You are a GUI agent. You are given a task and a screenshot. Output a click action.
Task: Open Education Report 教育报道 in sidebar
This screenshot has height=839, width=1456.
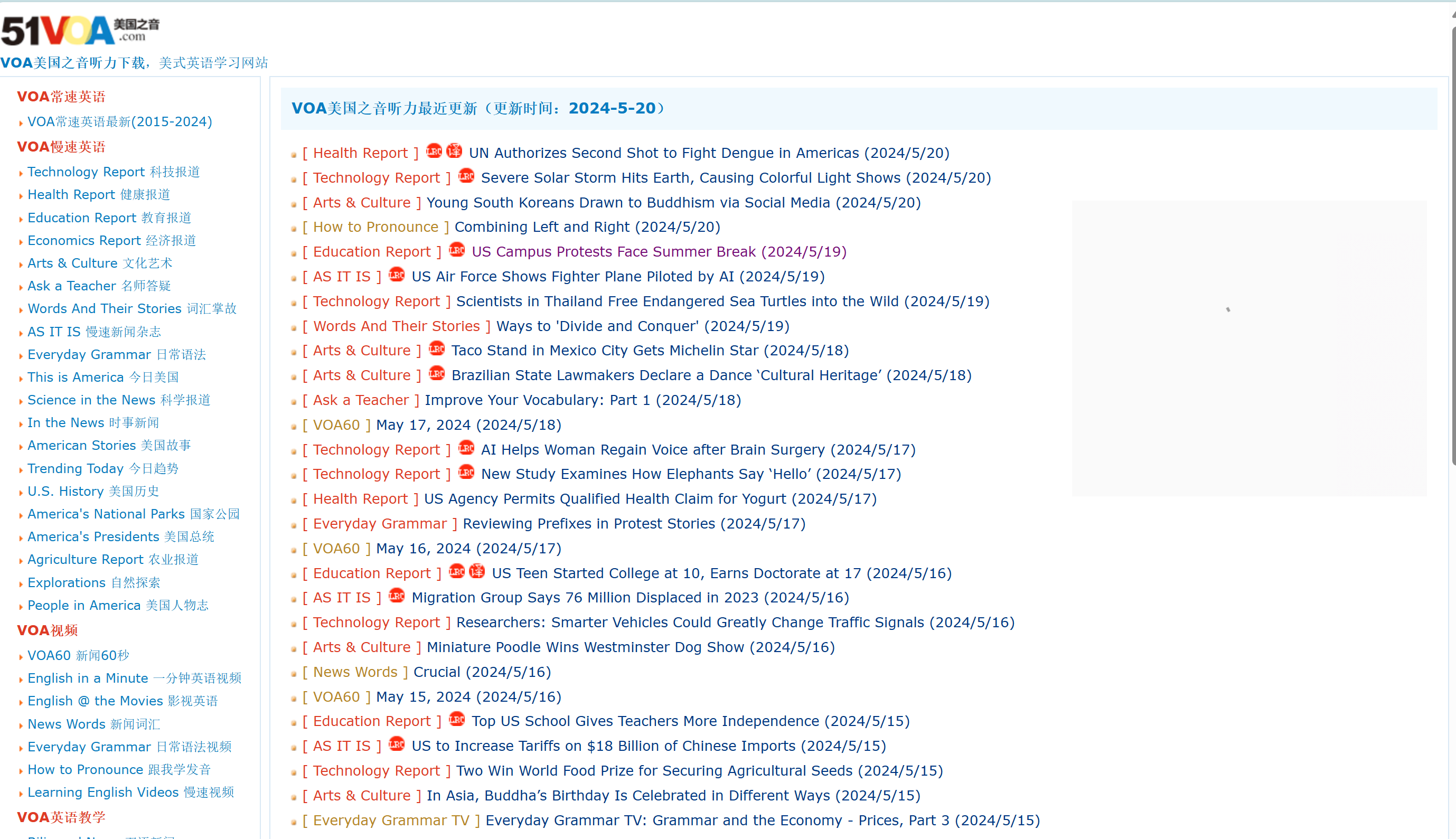(x=109, y=218)
